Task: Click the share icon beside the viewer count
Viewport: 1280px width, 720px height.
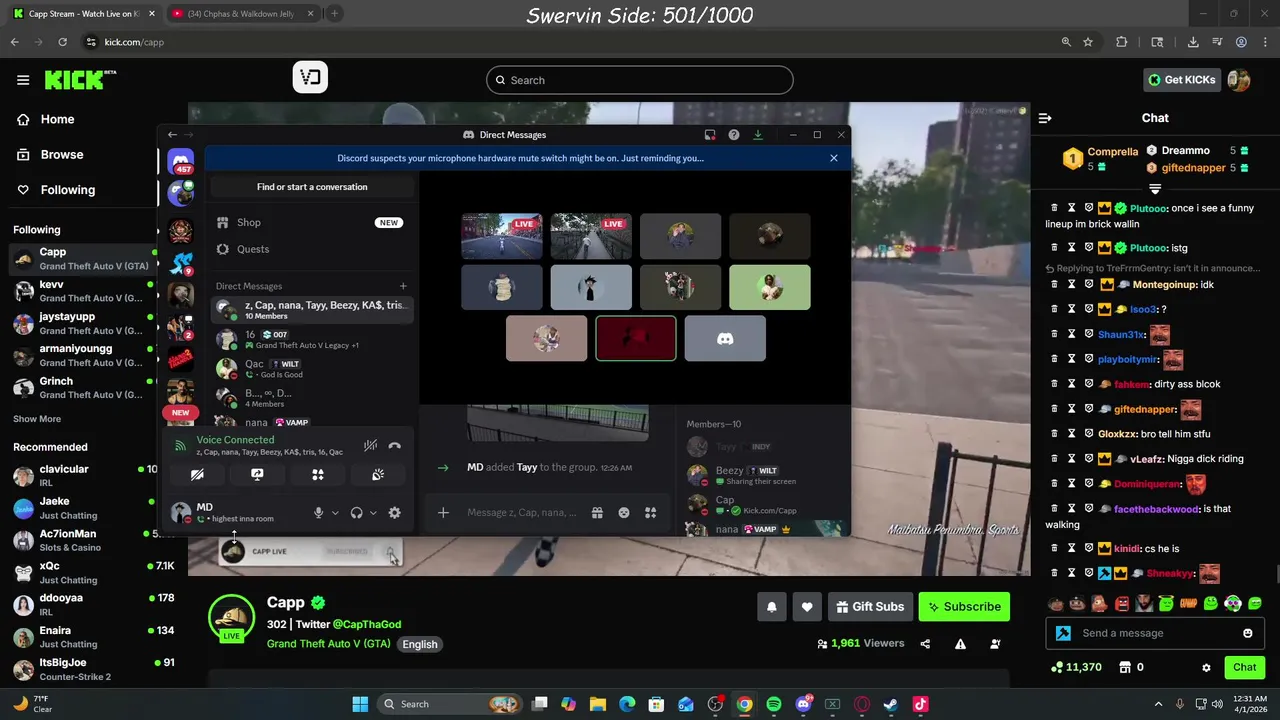Action: [926, 644]
